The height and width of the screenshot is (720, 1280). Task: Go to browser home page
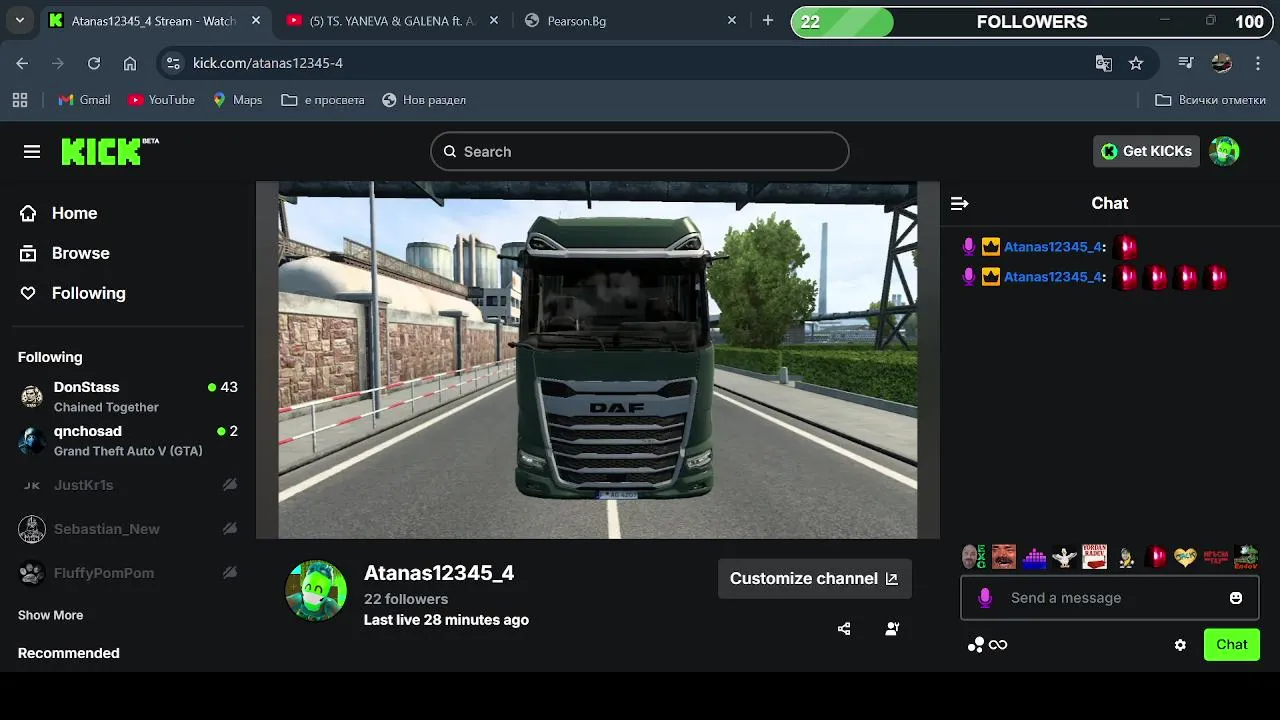point(130,63)
